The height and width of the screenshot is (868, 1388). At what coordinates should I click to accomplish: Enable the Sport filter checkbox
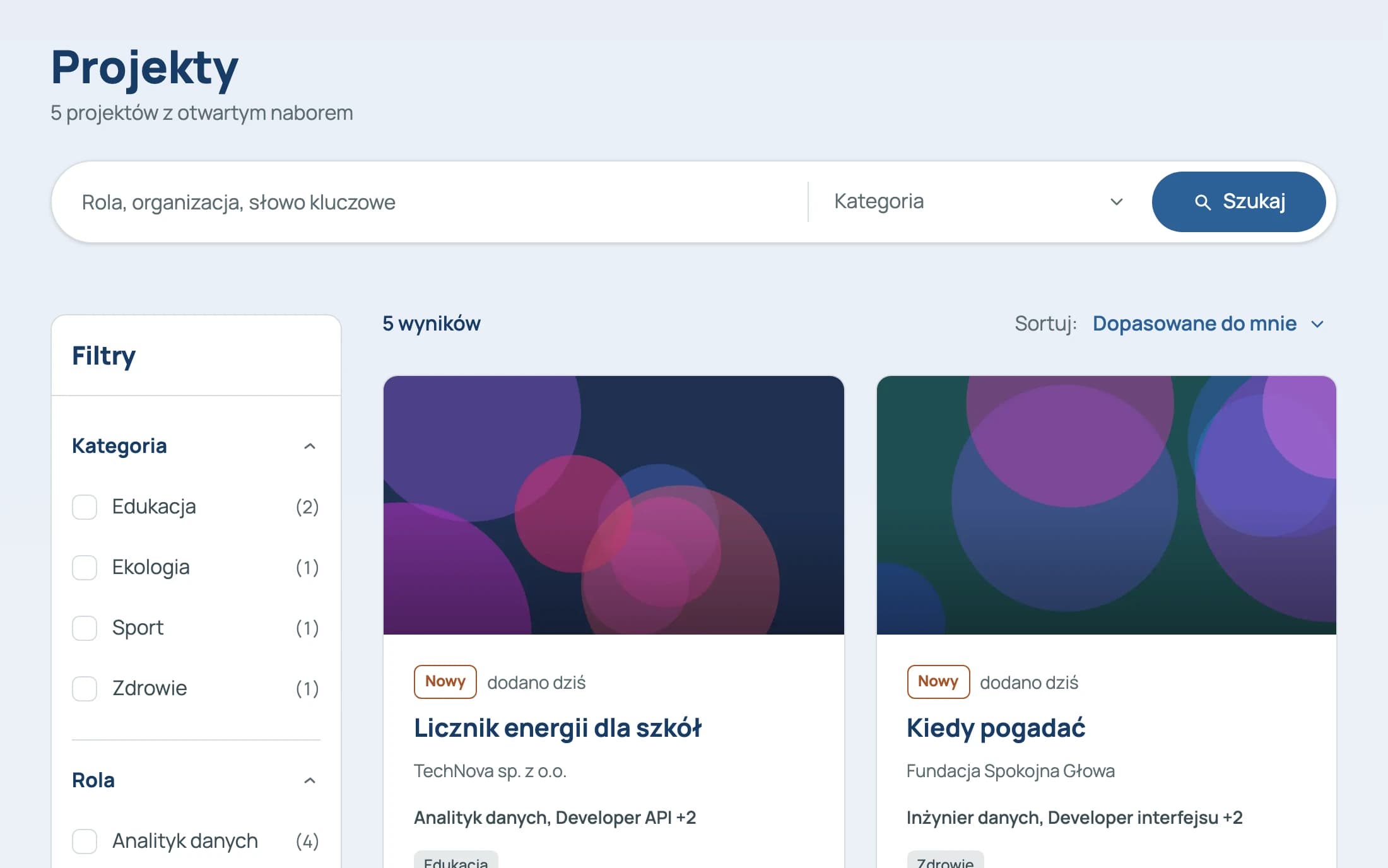click(85, 628)
